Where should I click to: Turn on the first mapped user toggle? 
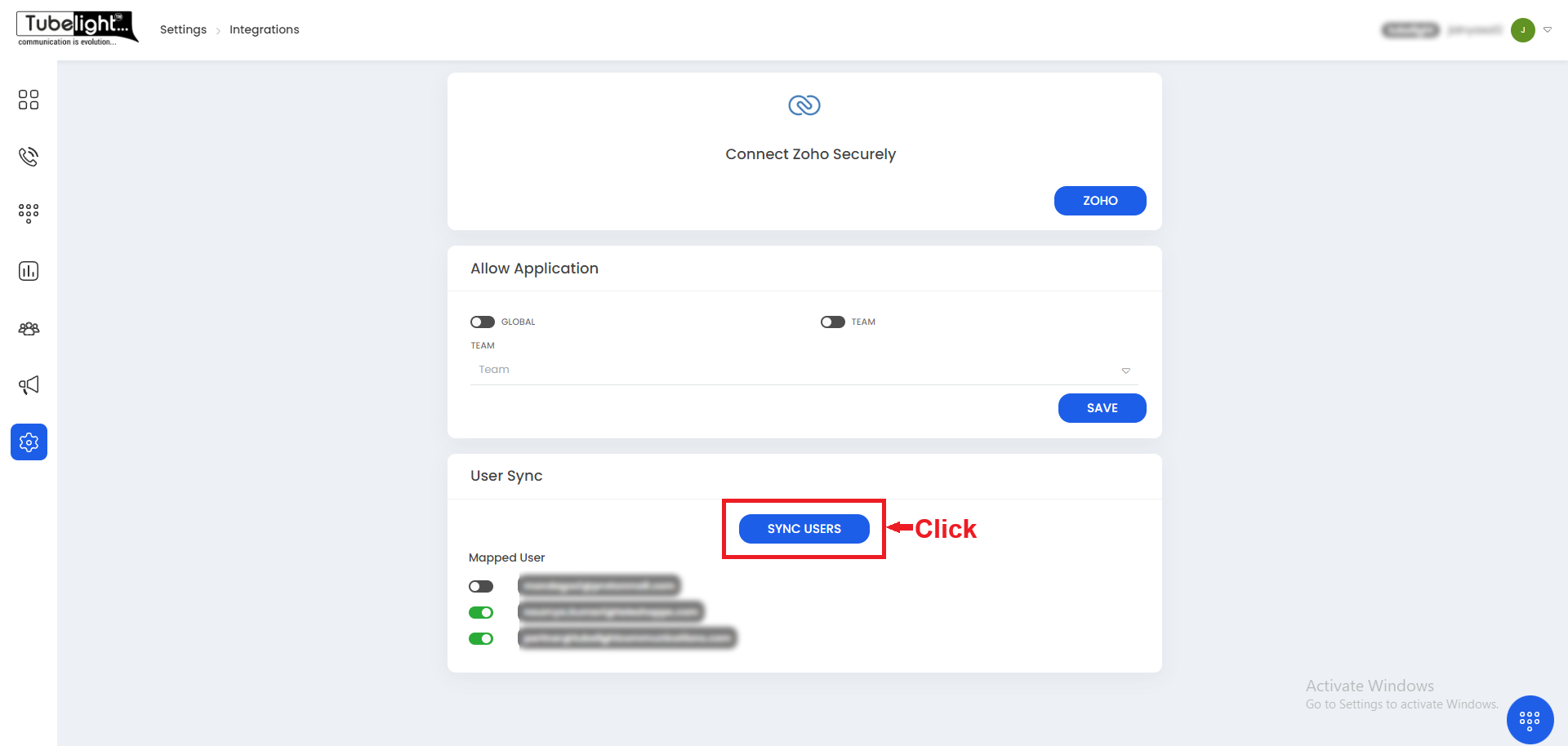pos(481,587)
